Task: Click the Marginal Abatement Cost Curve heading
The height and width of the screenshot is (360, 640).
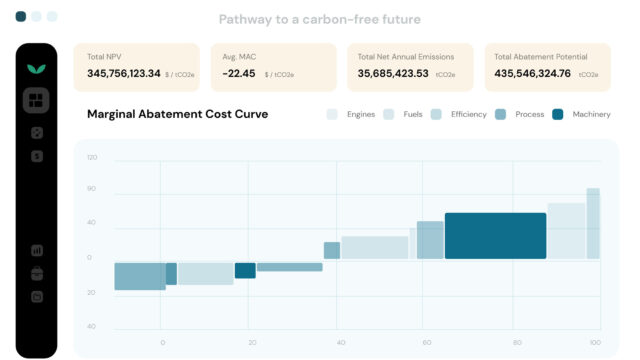Action: (178, 114)
